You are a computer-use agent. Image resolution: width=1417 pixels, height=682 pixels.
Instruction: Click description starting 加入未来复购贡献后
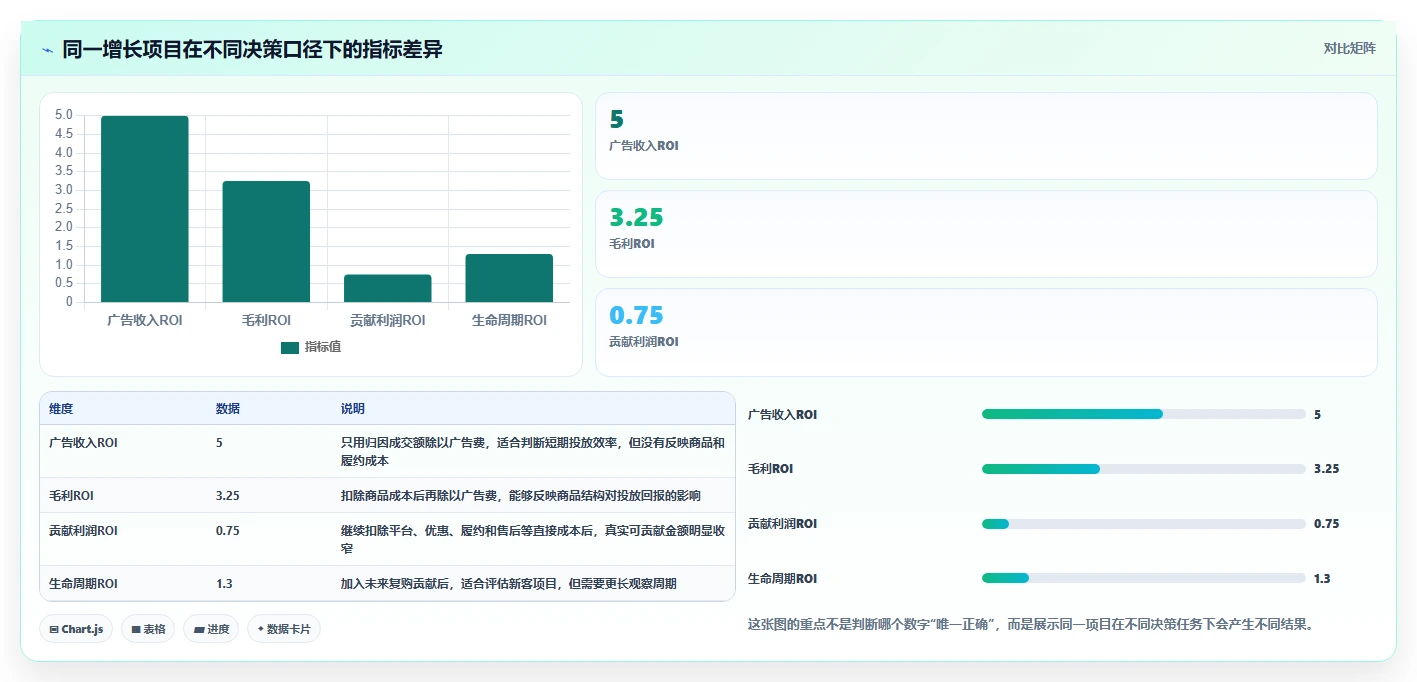[x=509, y=583]
